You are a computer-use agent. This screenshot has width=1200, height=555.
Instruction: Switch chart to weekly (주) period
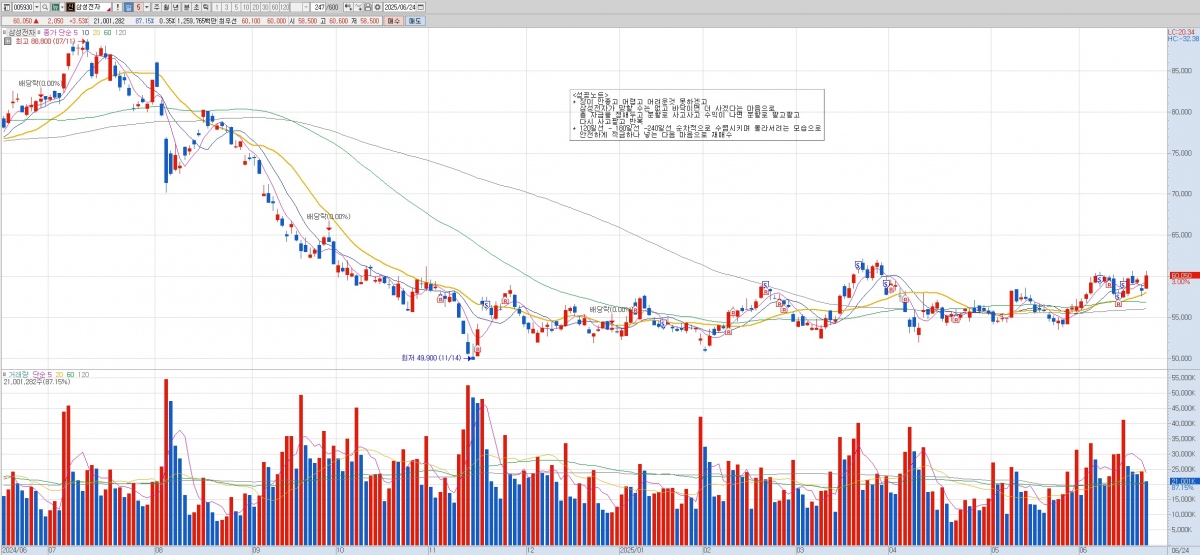[157, 6]
